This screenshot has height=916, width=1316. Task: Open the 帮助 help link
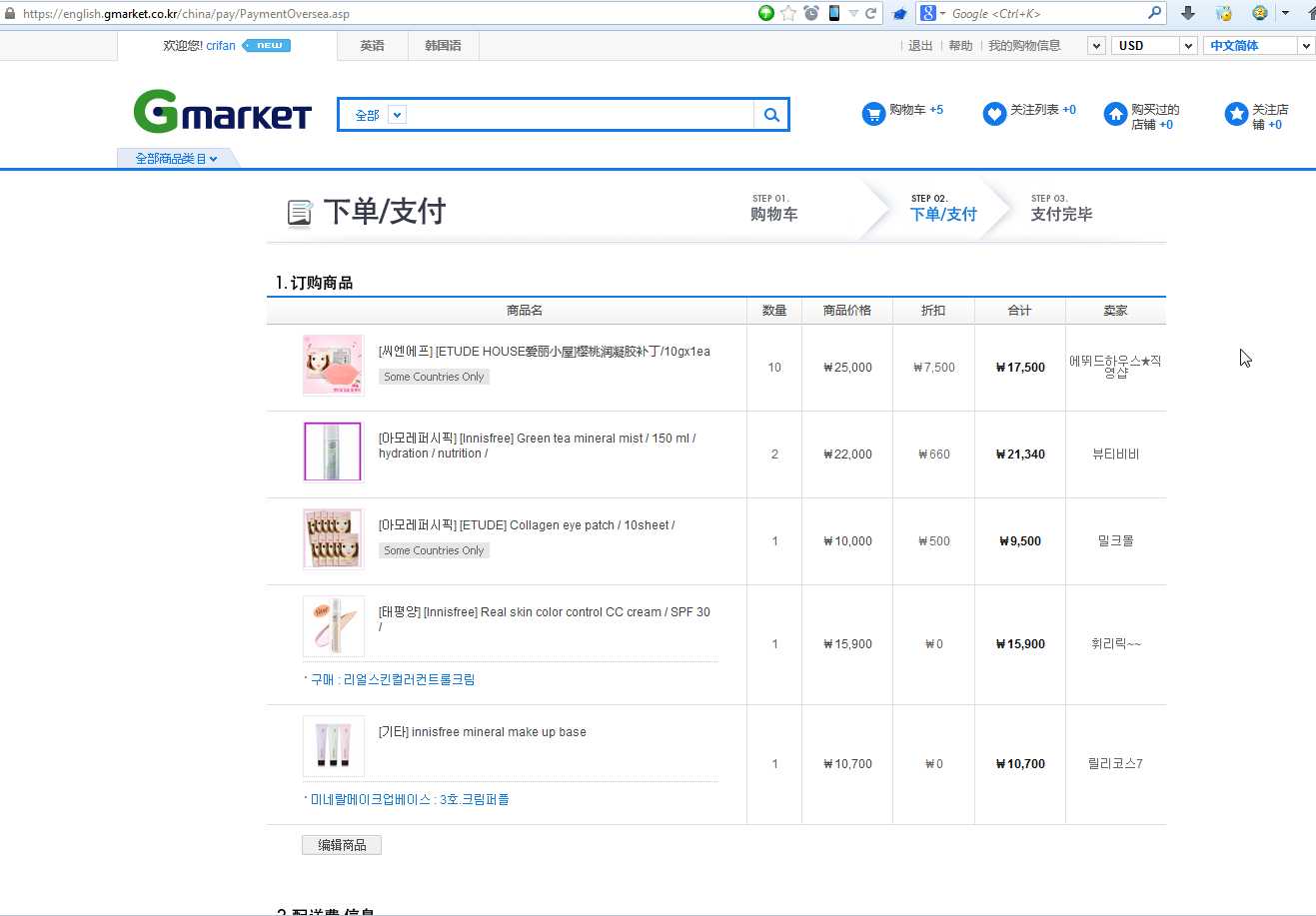960,46
